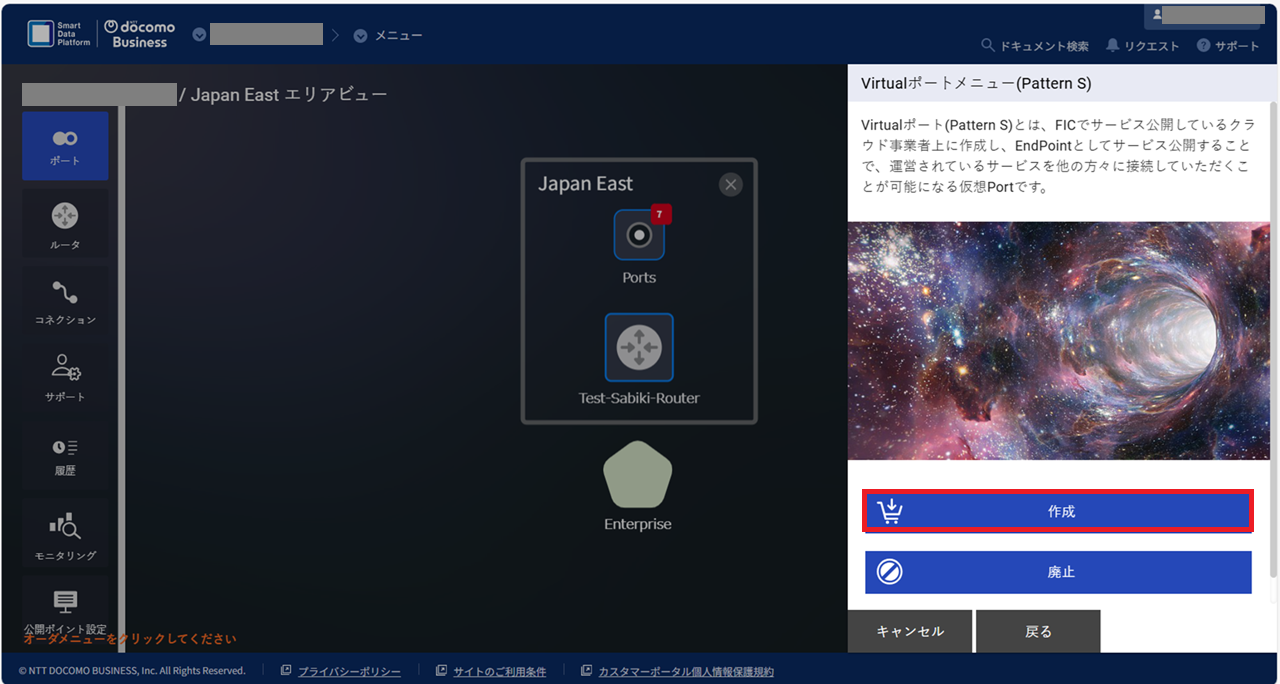
Task: Click the Ports icon in Japan East
Action: tap(638, 235)
